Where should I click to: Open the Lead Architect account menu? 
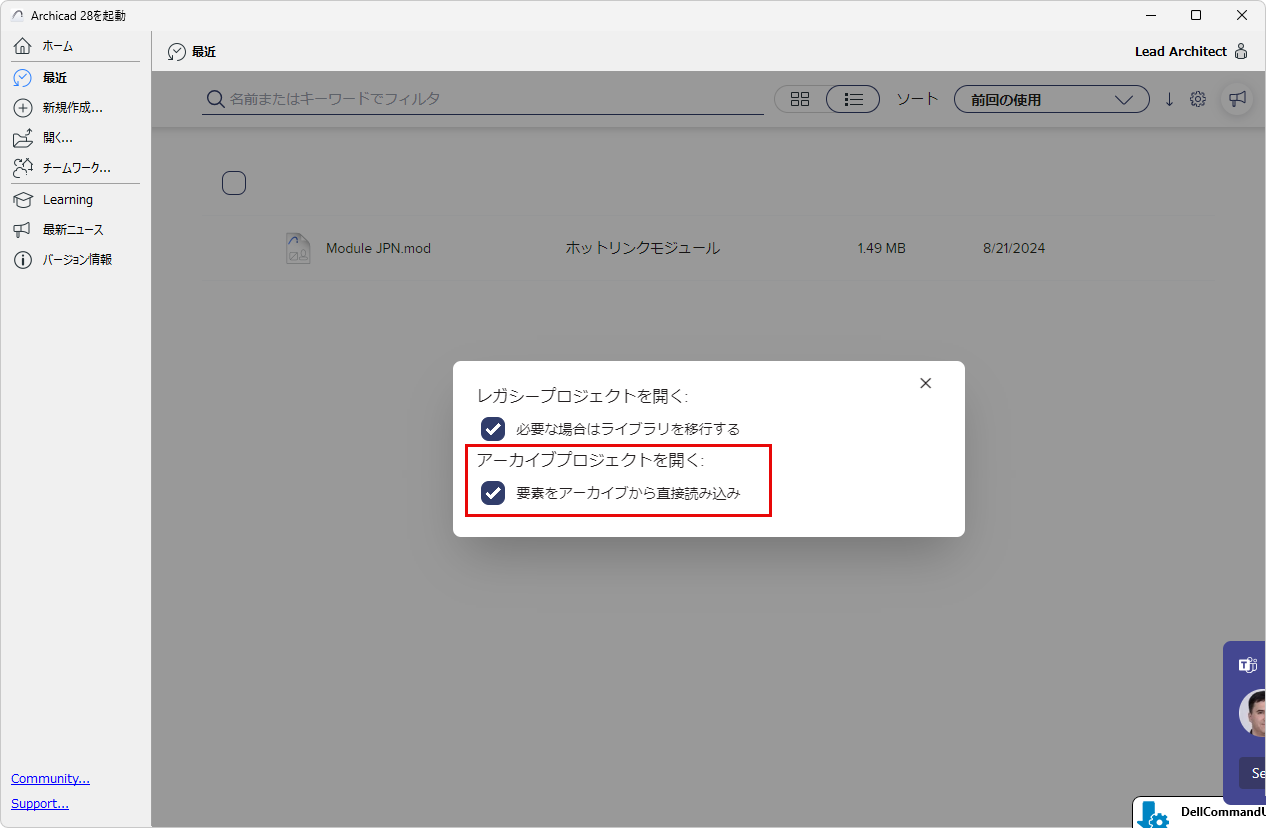pos(1191,51)
